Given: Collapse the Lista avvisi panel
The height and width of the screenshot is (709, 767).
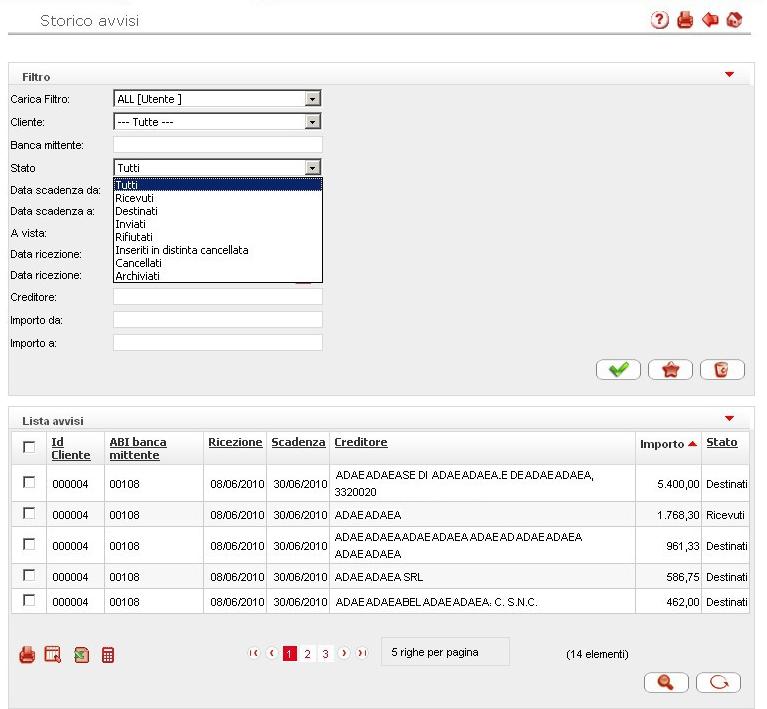Looking at the screenshot, I should tap(729, 419).
